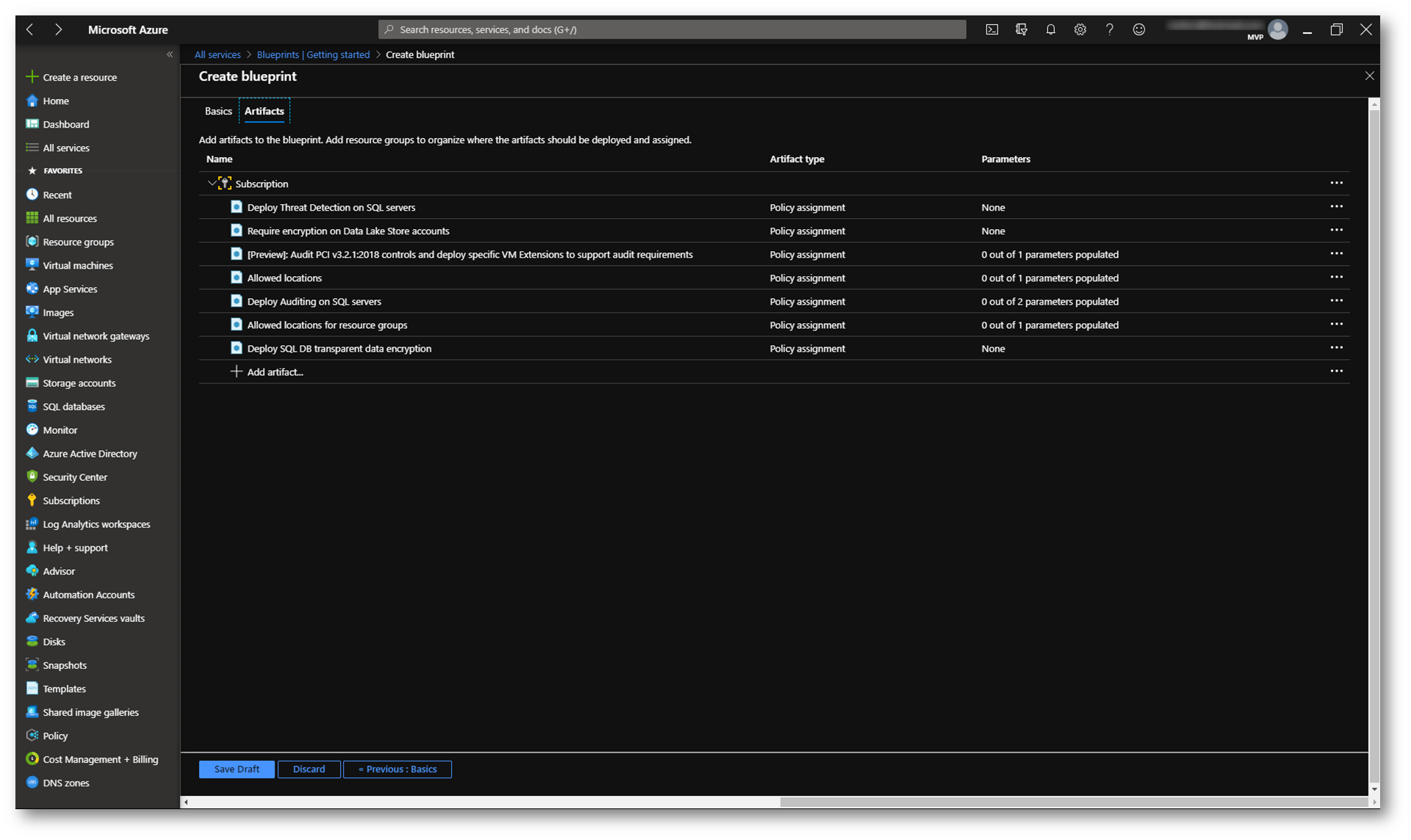Open Templates in the sidebar
Image resolution: width=1411 pixels, height=840 pixels.
(x=56, y=688)
